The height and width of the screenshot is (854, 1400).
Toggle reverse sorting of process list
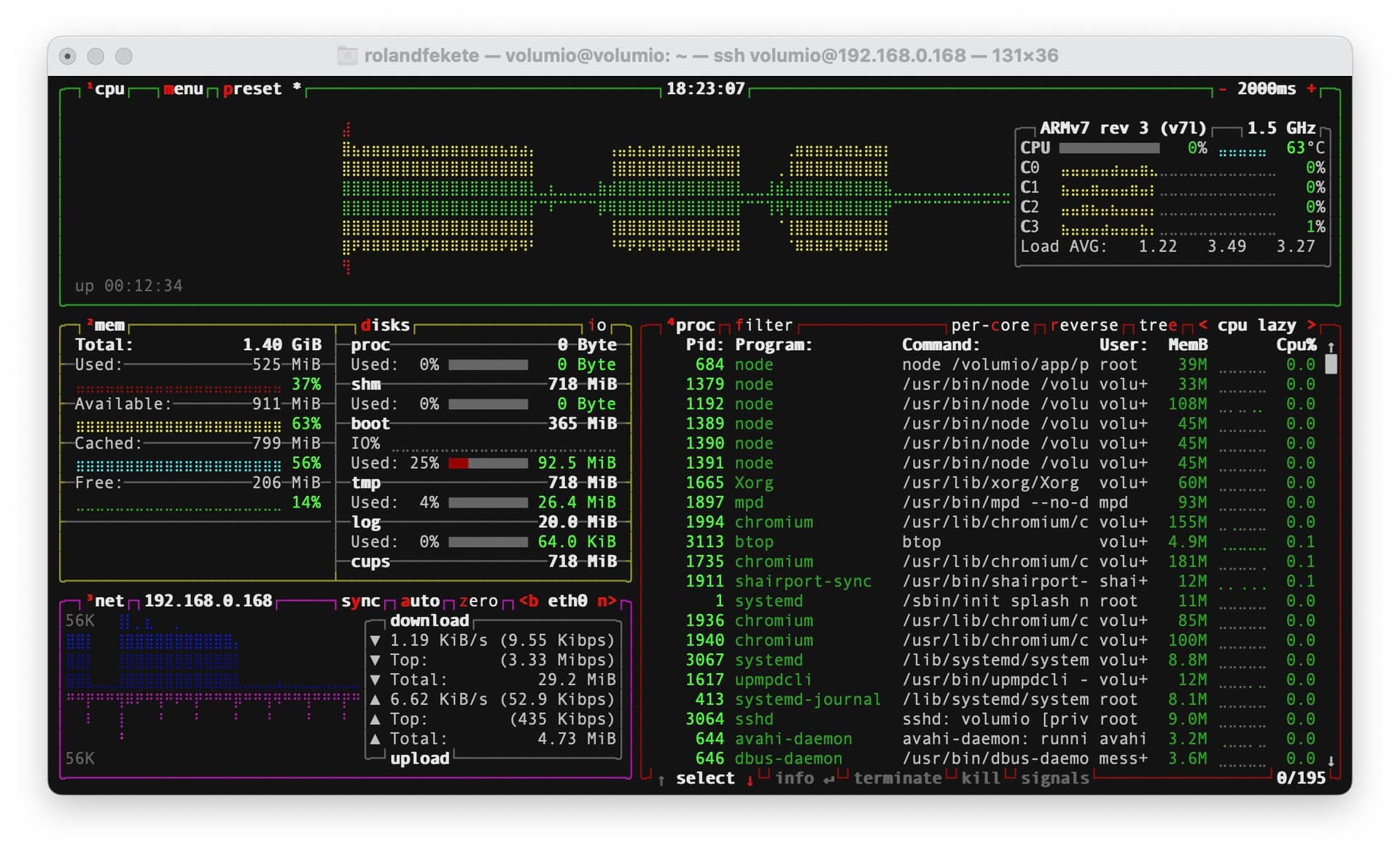click(x=1084, y=325)
